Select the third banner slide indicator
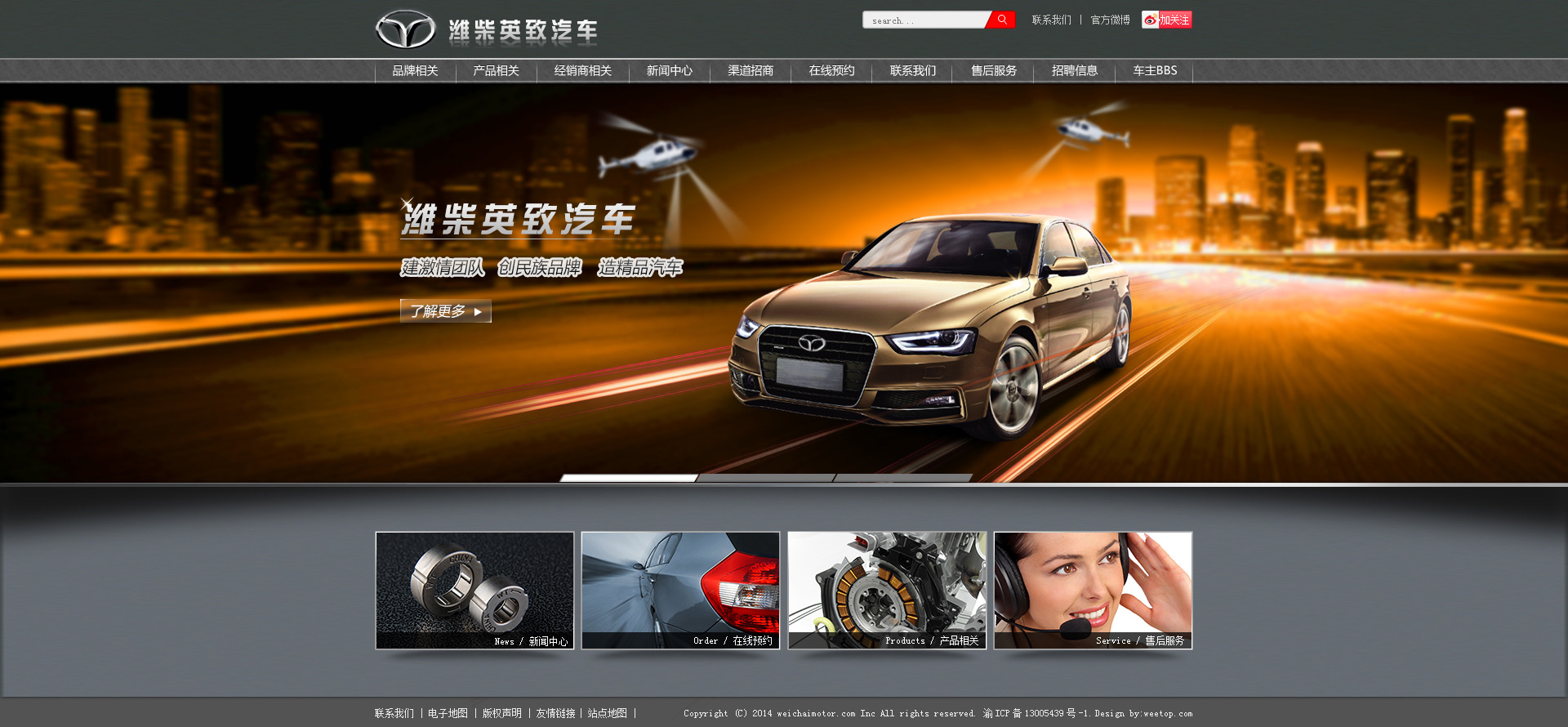1568x727 pixels. pyautogui.click(x=903, y=478)
